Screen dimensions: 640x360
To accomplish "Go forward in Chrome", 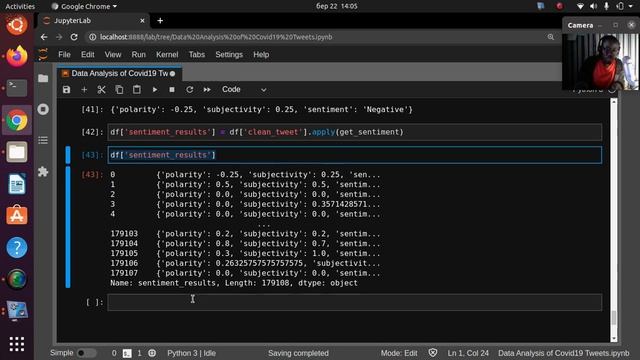I will point(59,37).
